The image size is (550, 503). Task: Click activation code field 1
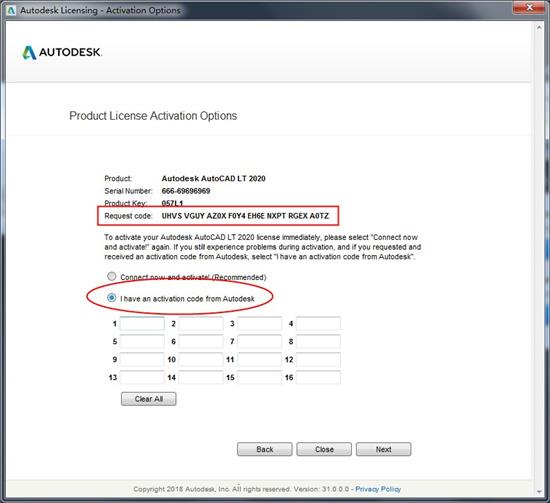click(142, 323)
